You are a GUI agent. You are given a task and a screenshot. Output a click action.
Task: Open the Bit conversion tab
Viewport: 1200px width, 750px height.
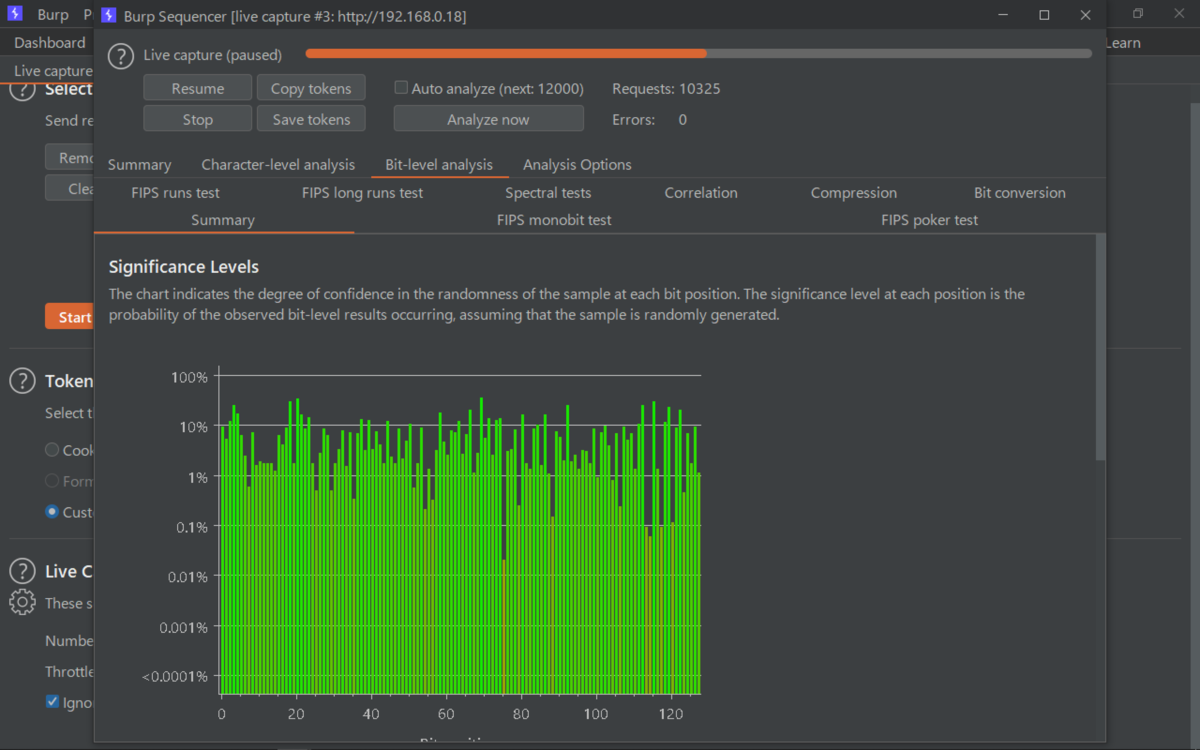point(1020,192)
